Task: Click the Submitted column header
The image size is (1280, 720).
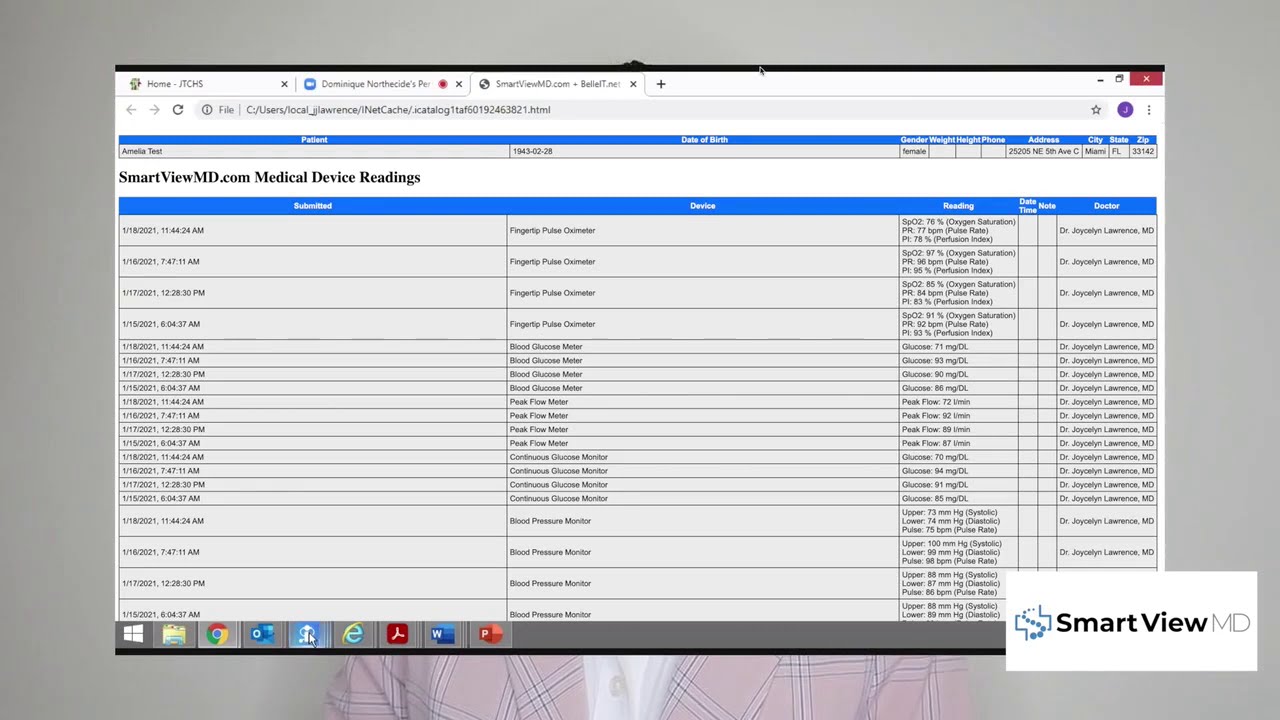Action: 313,206
